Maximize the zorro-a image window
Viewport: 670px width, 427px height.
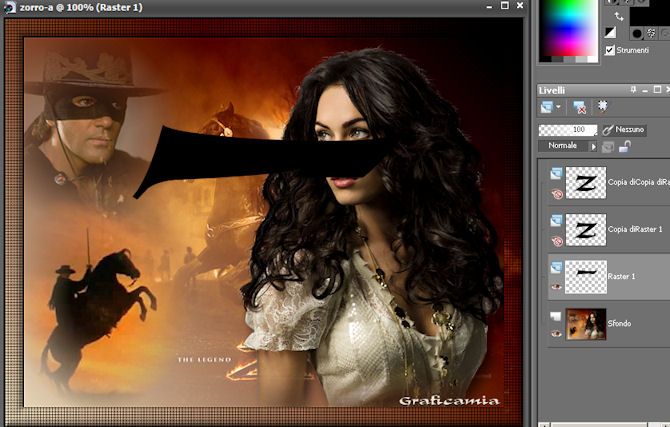505,6
